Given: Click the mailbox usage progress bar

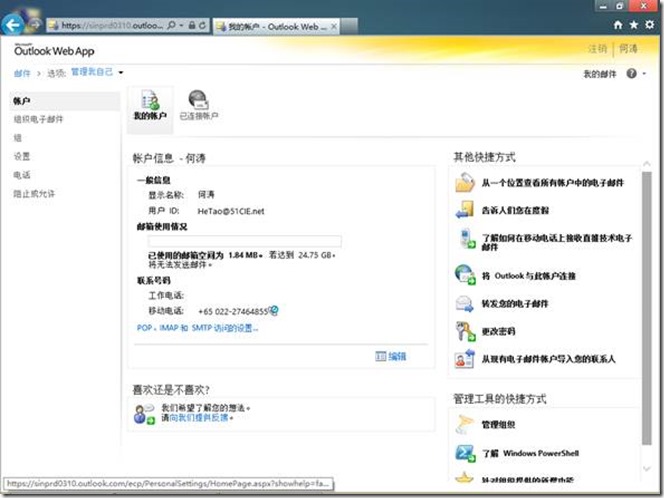Looking at the screenshot, I should [x=245, y=241].
